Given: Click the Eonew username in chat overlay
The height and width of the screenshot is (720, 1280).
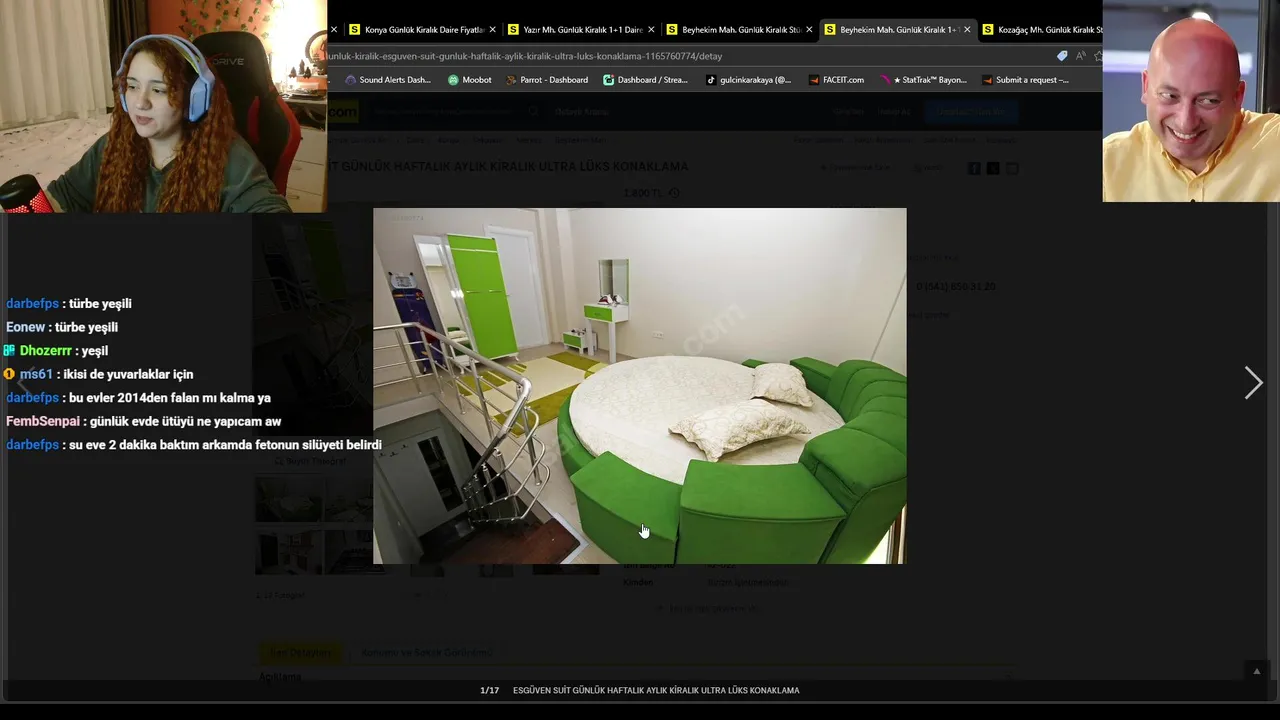Looking at the screenshot, I should (26, 327).
